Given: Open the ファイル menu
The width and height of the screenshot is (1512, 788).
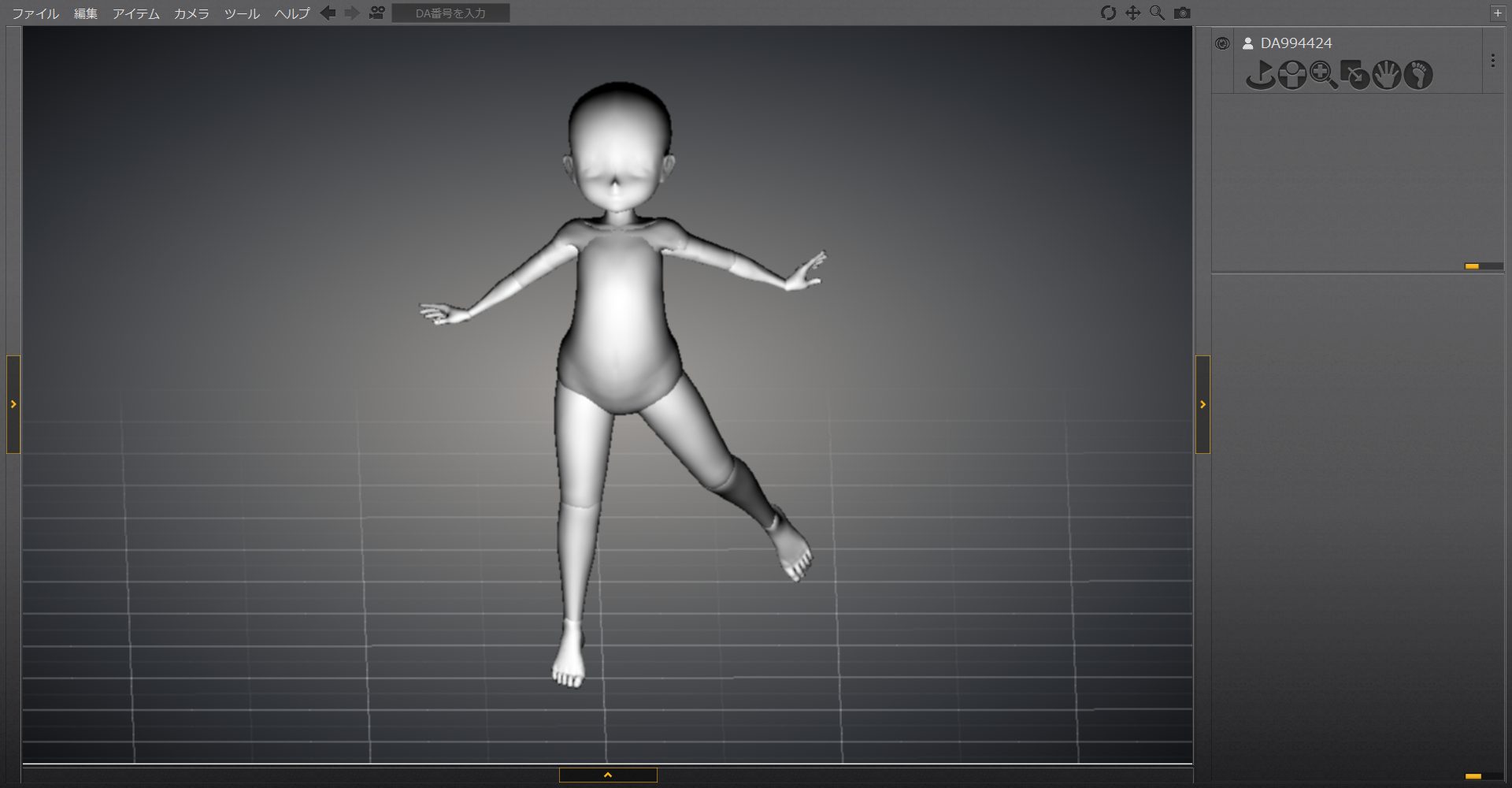Looking at the screenshot, I should pyautogui.click(x=35, y=13).
